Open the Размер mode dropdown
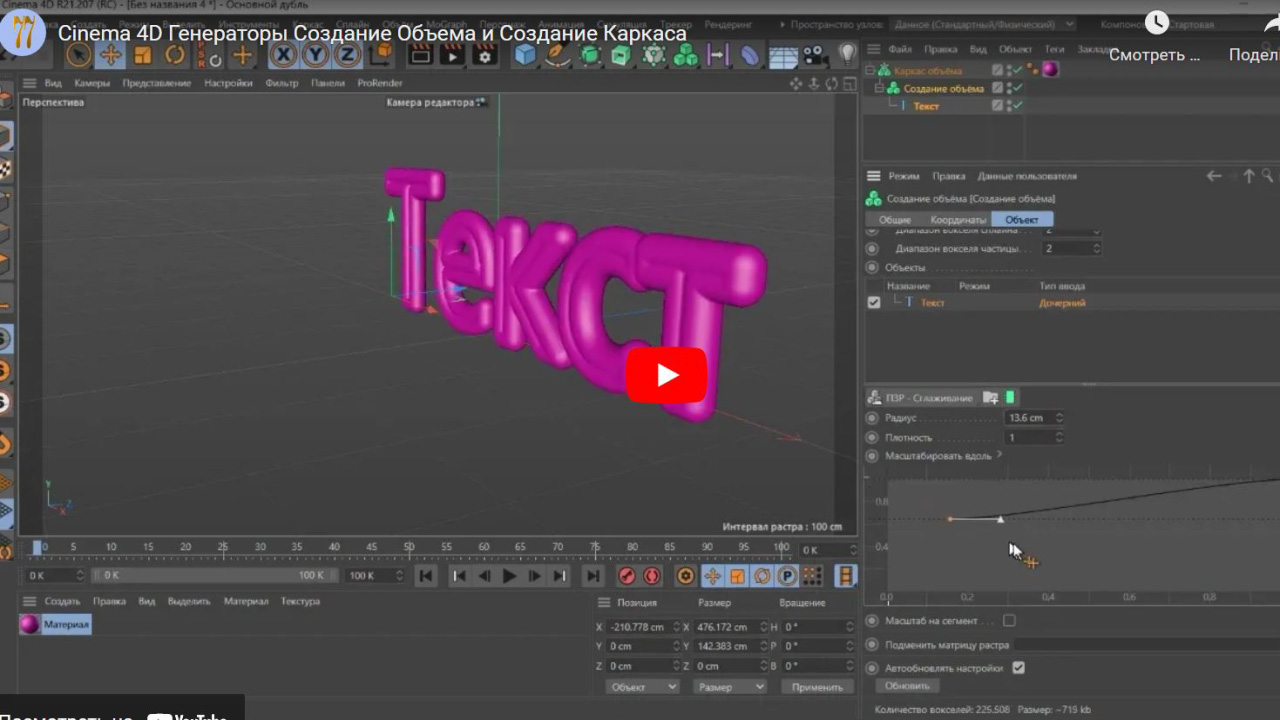 [x=729, y=687]
